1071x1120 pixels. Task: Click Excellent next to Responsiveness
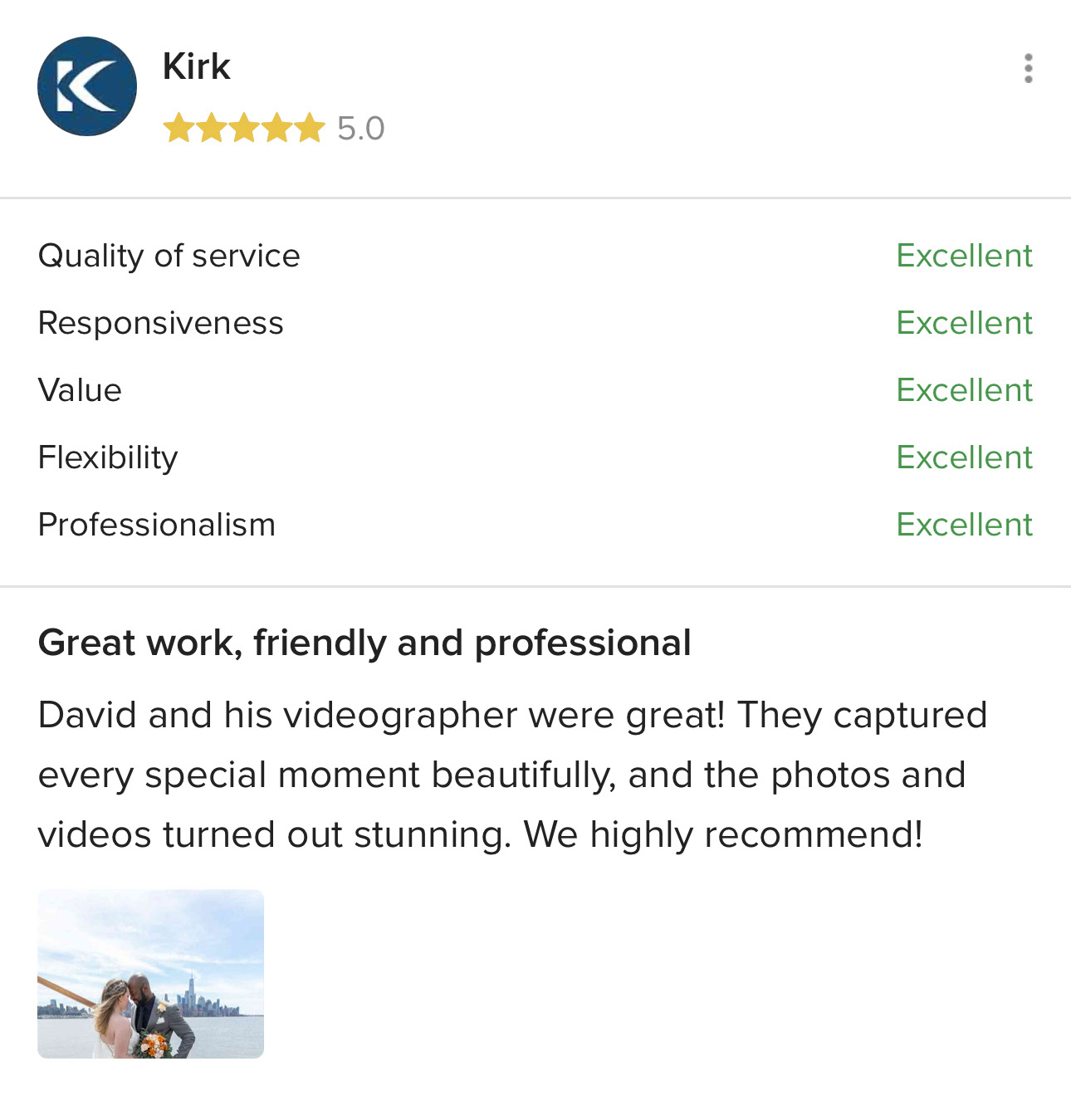click(965, 323)
